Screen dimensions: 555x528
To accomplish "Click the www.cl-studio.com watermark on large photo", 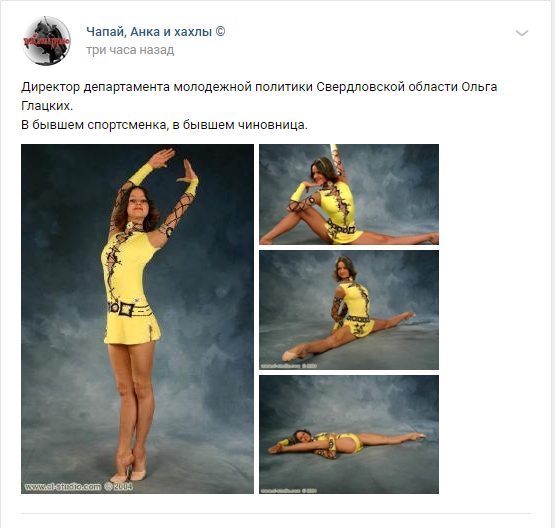I will pyautogui.click(x=79, y=487).
